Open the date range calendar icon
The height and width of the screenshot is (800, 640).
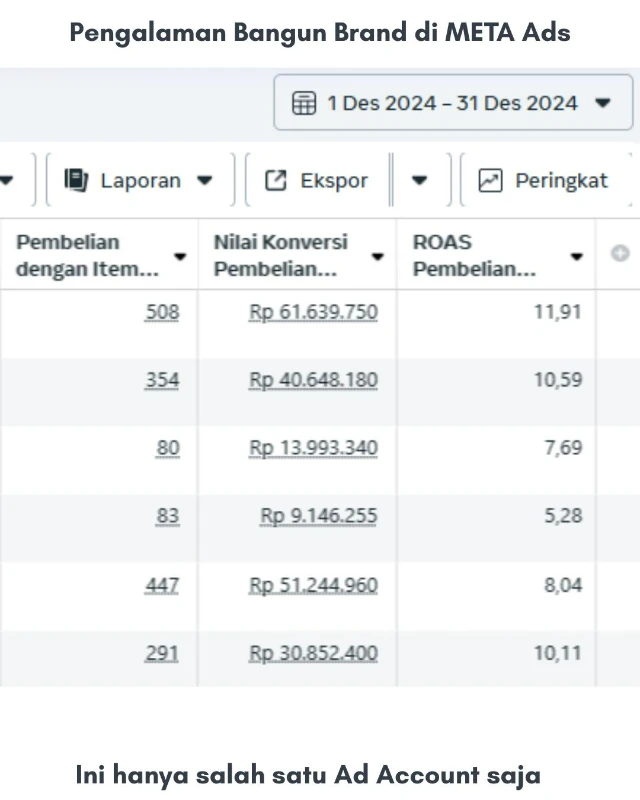coord(304,103)
